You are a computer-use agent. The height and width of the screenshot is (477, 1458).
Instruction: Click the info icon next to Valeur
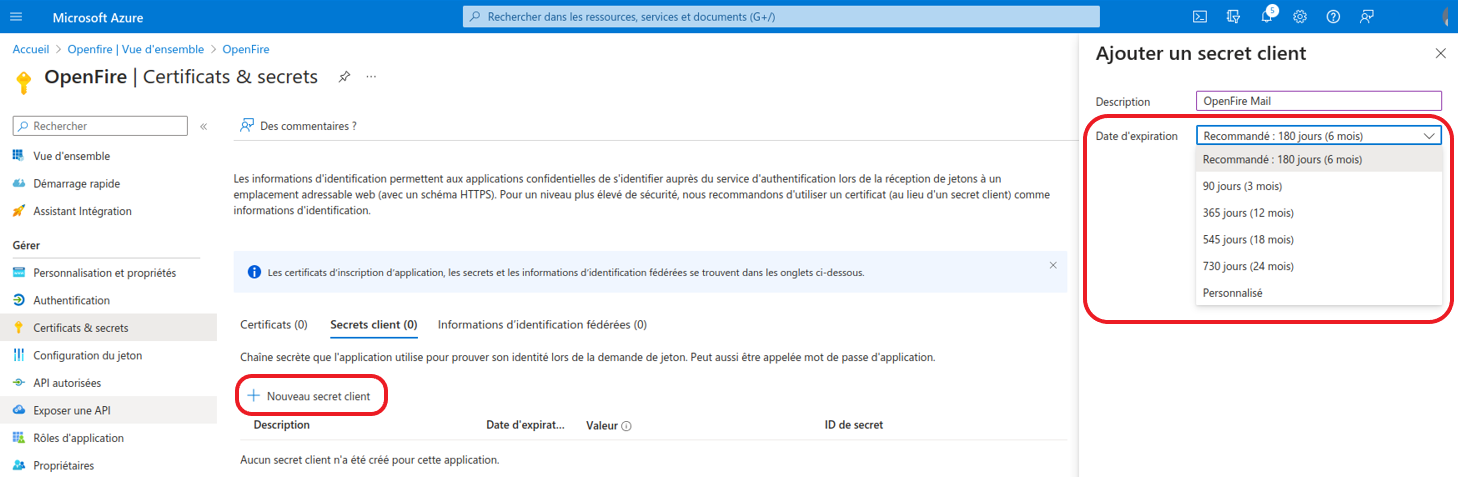626,426
